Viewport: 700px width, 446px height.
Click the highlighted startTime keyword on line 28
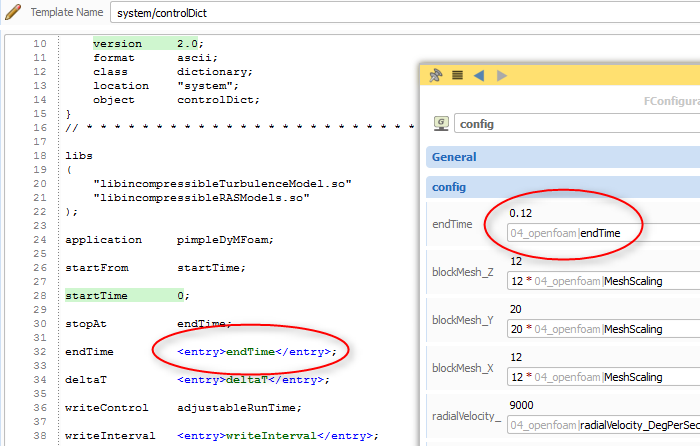tap(96, 296)
